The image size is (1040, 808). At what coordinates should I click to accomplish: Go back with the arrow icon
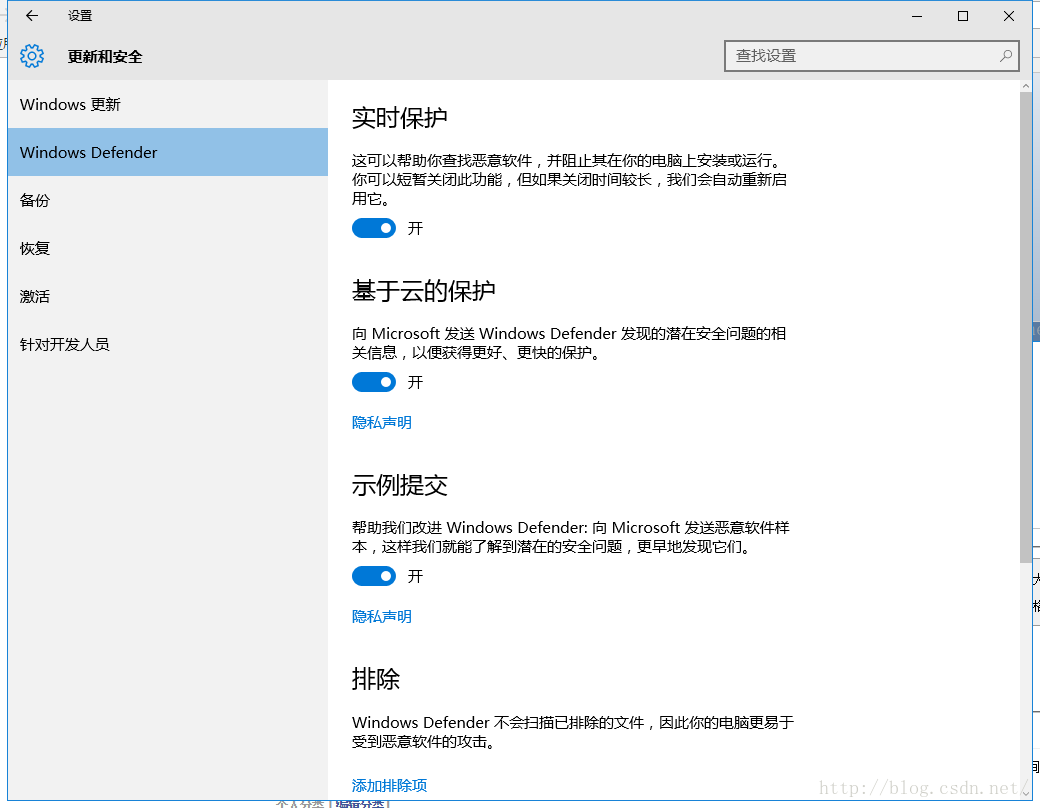coord(32,16)
